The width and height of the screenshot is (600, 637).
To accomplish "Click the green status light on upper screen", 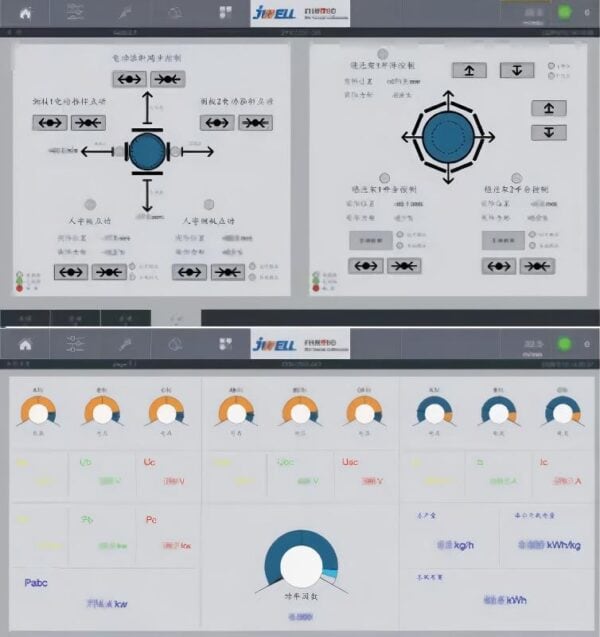I will coord(564,12).
